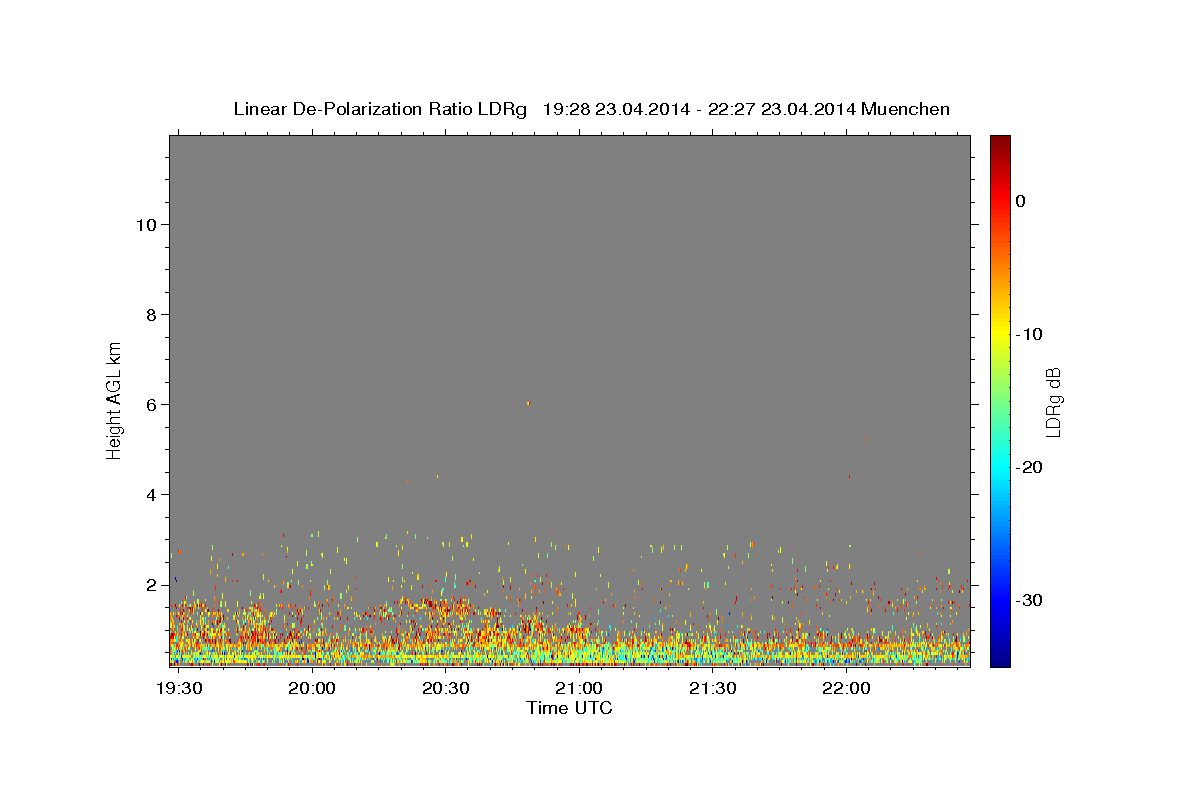The width and height of the screenshot is (1200, 800).
Task: Click the height tick label 6
Action: (x=153, y=405)
